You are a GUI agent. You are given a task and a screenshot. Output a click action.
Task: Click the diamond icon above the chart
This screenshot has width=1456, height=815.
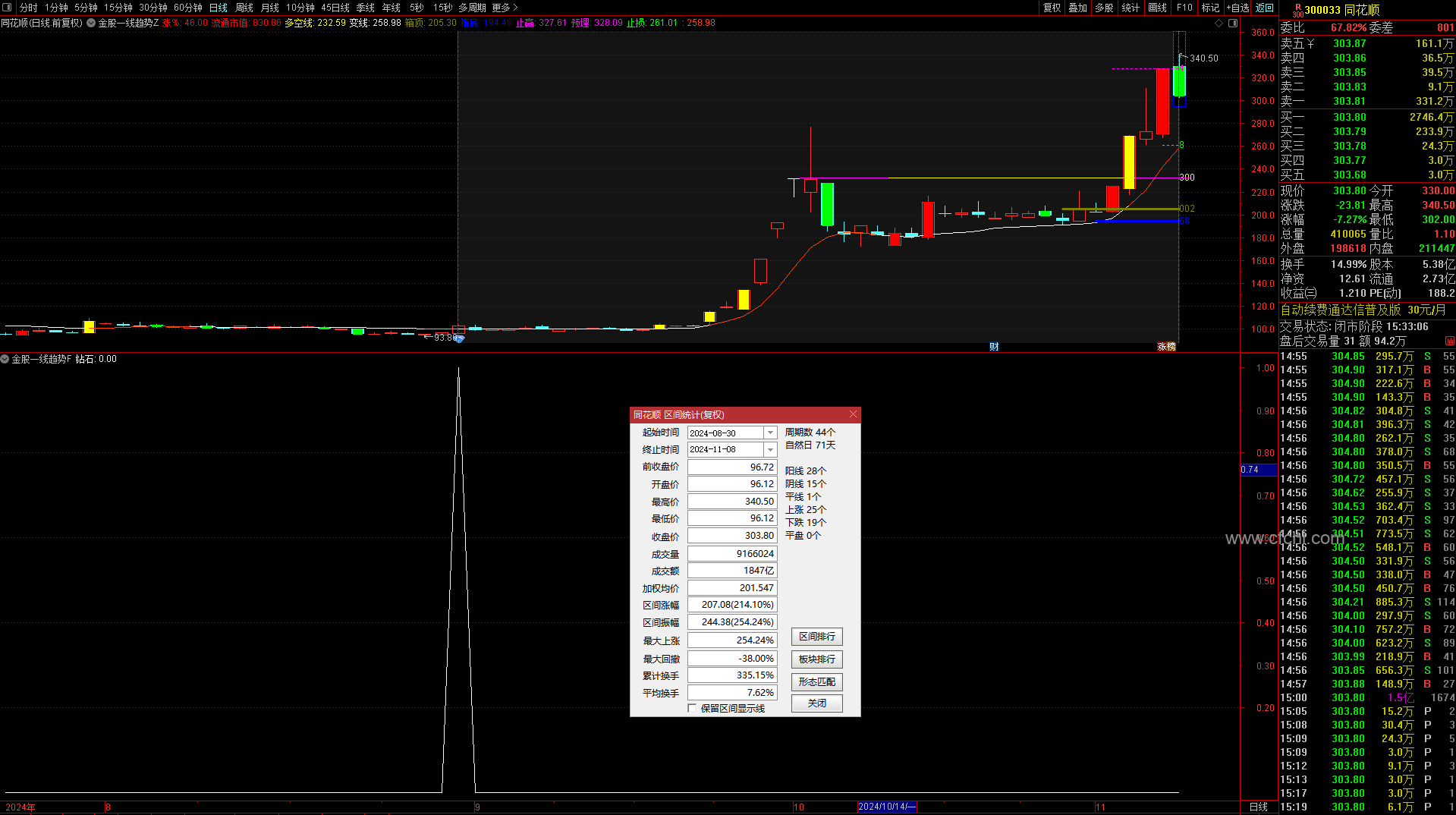pyautogui.click(x=1219, y=23)
